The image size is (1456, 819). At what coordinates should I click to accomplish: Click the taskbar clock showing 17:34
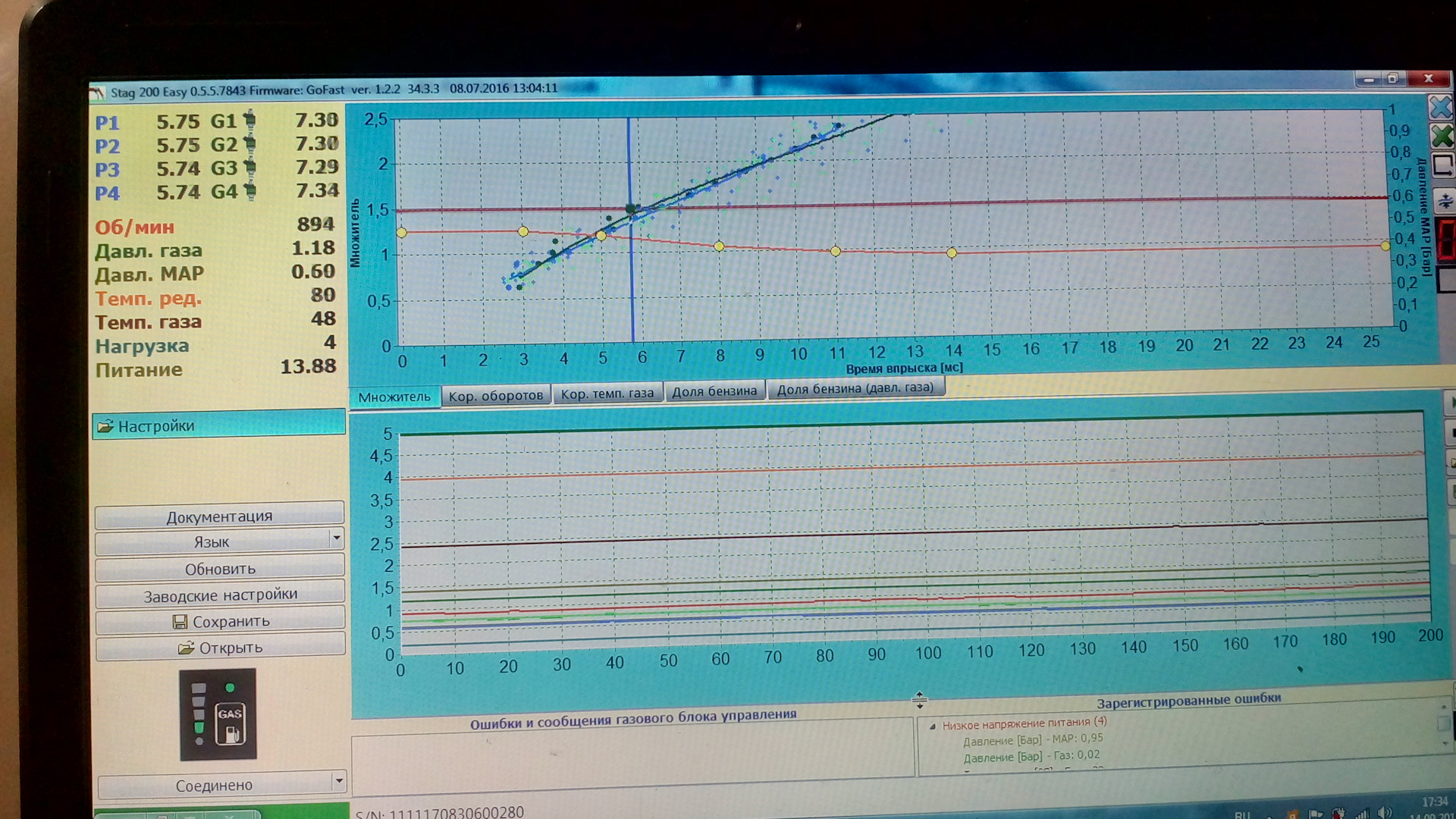pos(1434,802)
